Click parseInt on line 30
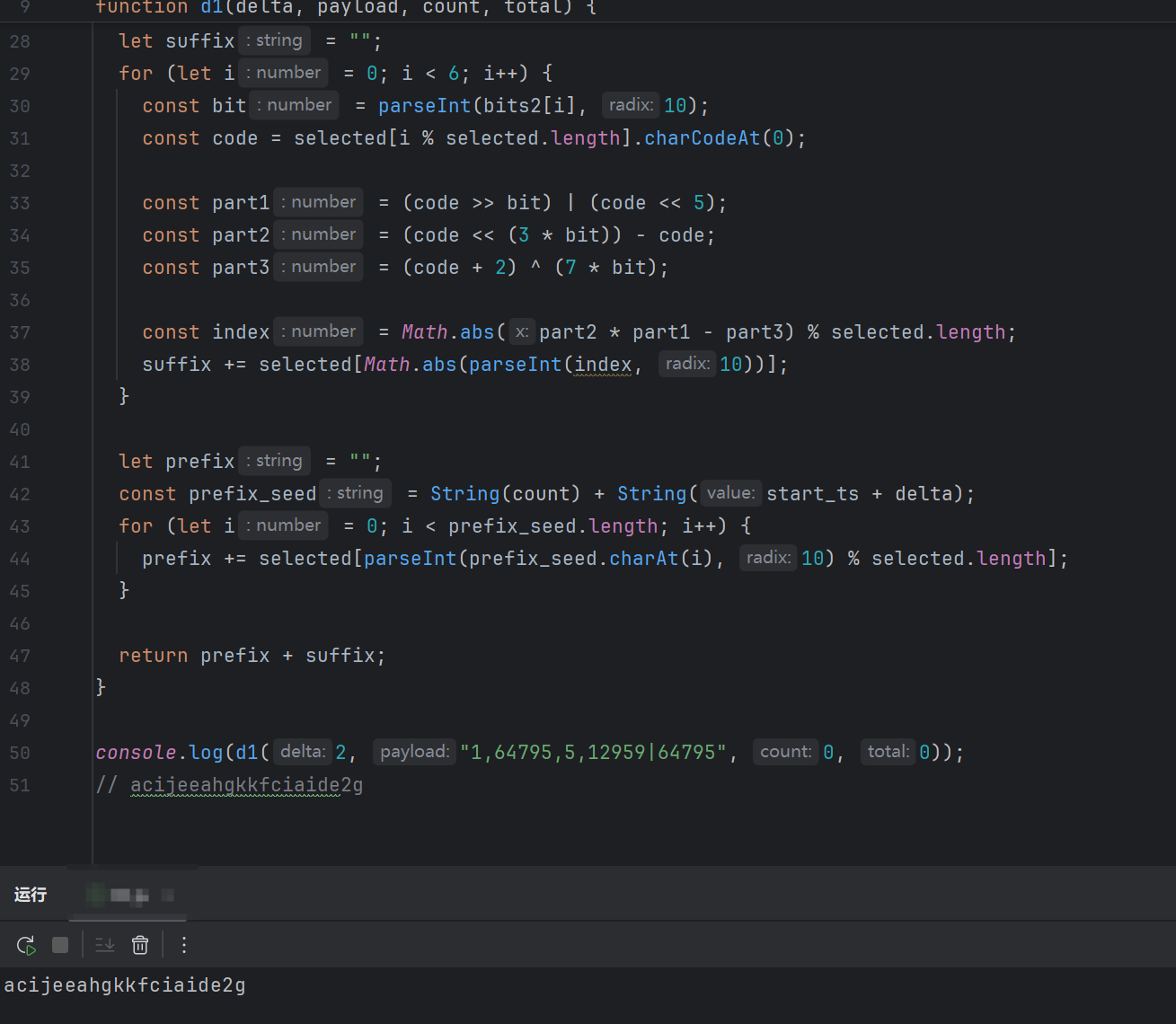1176x1024 pixels. tap(424, 106)
